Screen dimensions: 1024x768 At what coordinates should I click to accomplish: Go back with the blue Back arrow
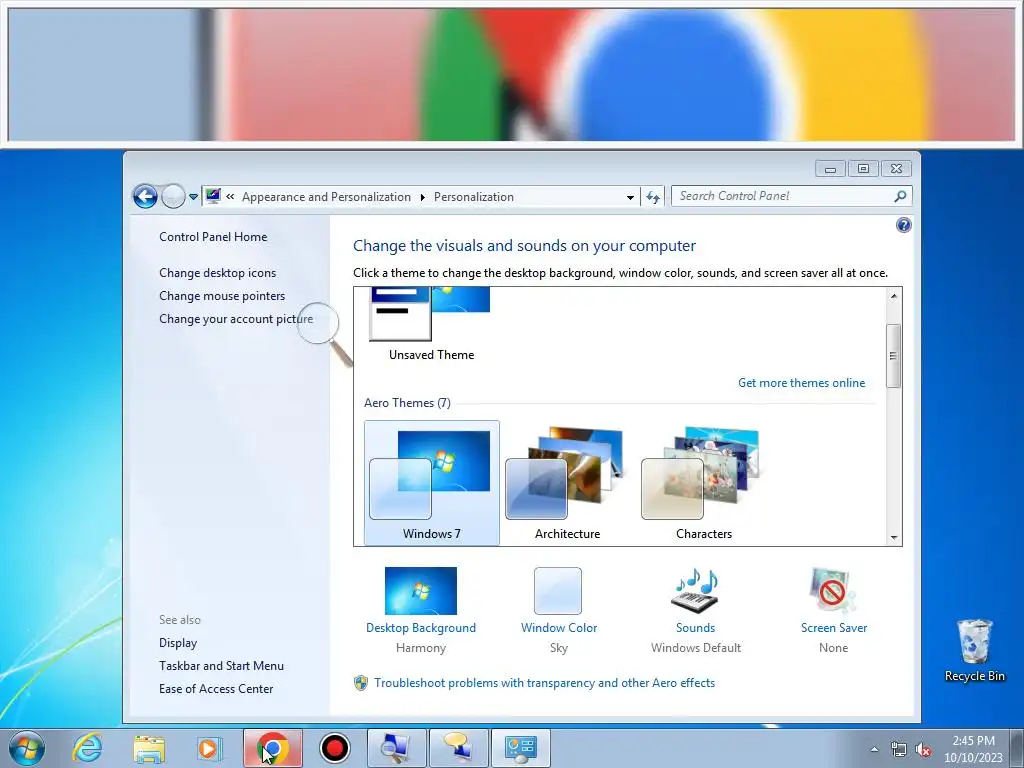145,196
